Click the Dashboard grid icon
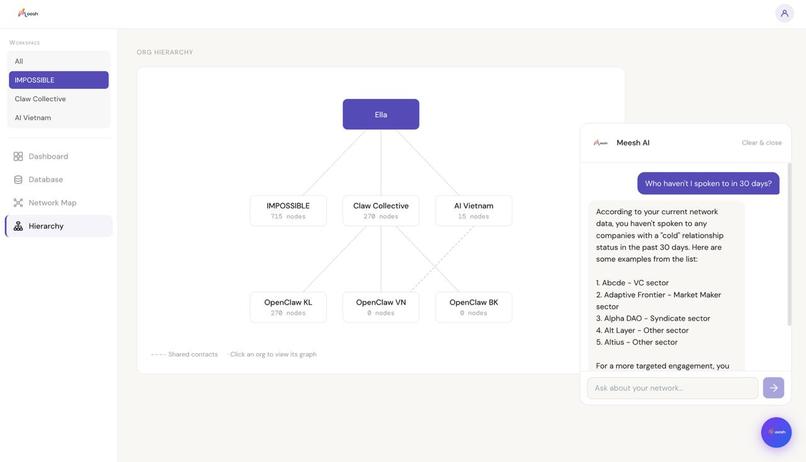Viewport: 806px width, 462px height. tap(18, 156)
